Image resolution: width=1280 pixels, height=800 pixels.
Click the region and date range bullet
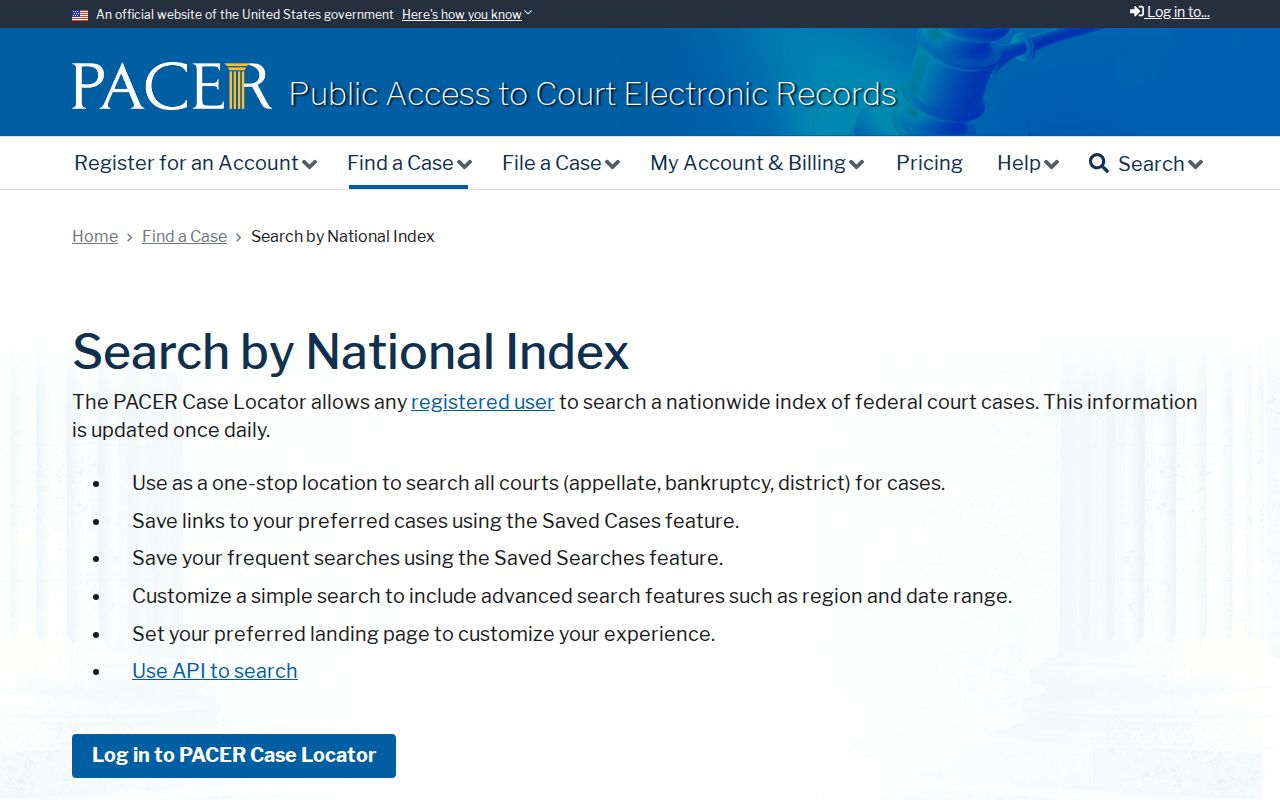coord(572,596)
